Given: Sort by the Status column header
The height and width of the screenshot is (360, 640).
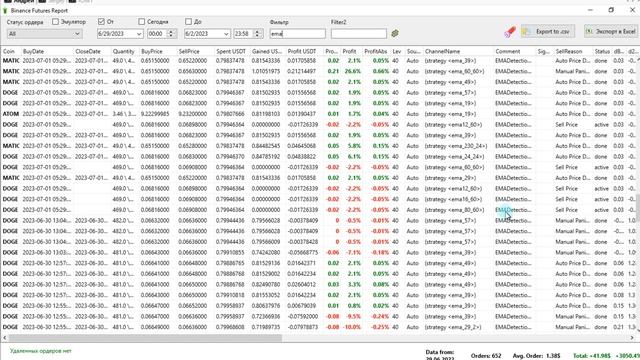Looking at the screenshot, I should [x=602, y=51].
